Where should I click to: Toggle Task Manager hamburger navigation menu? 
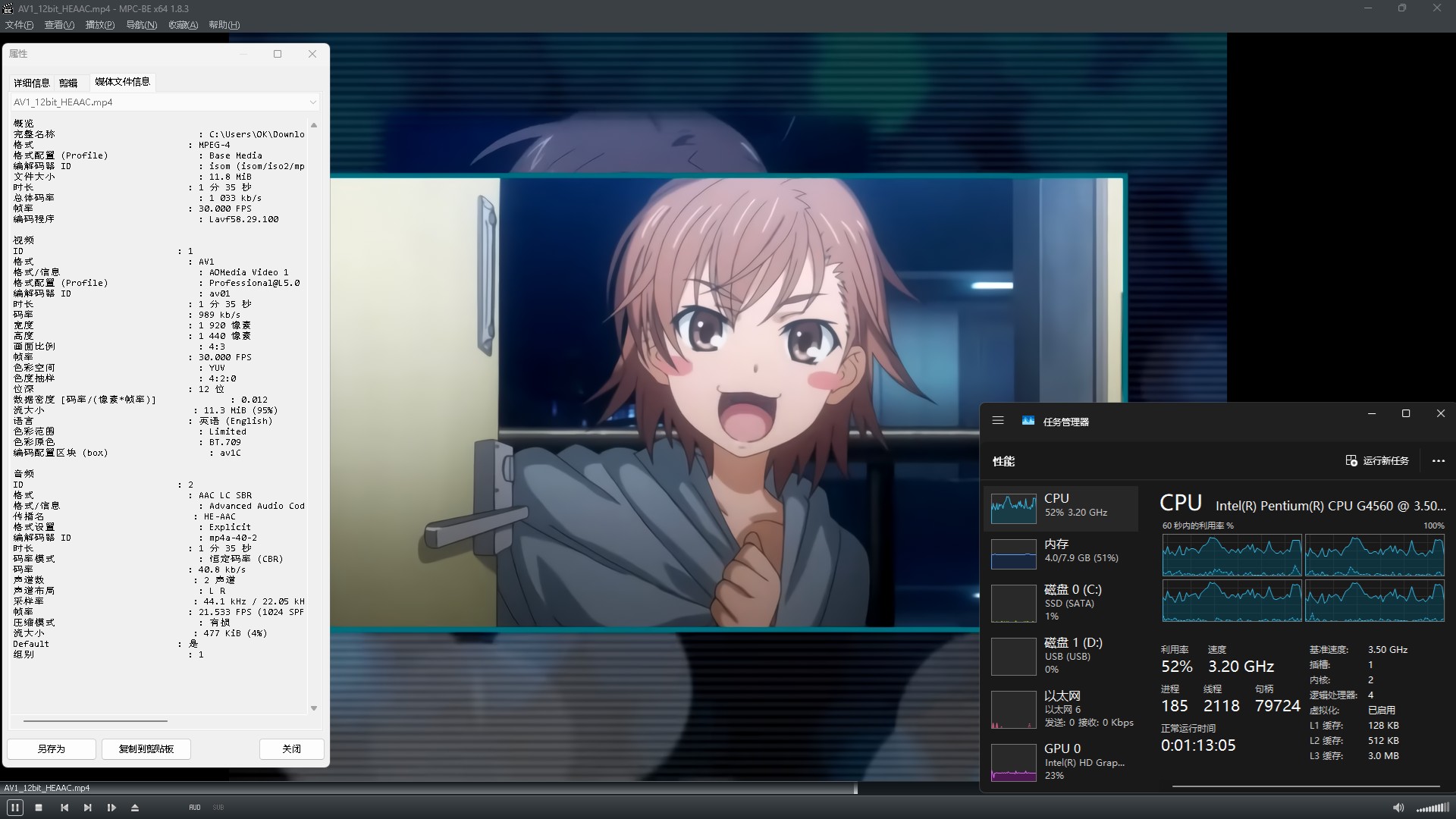tap(998, 420)
